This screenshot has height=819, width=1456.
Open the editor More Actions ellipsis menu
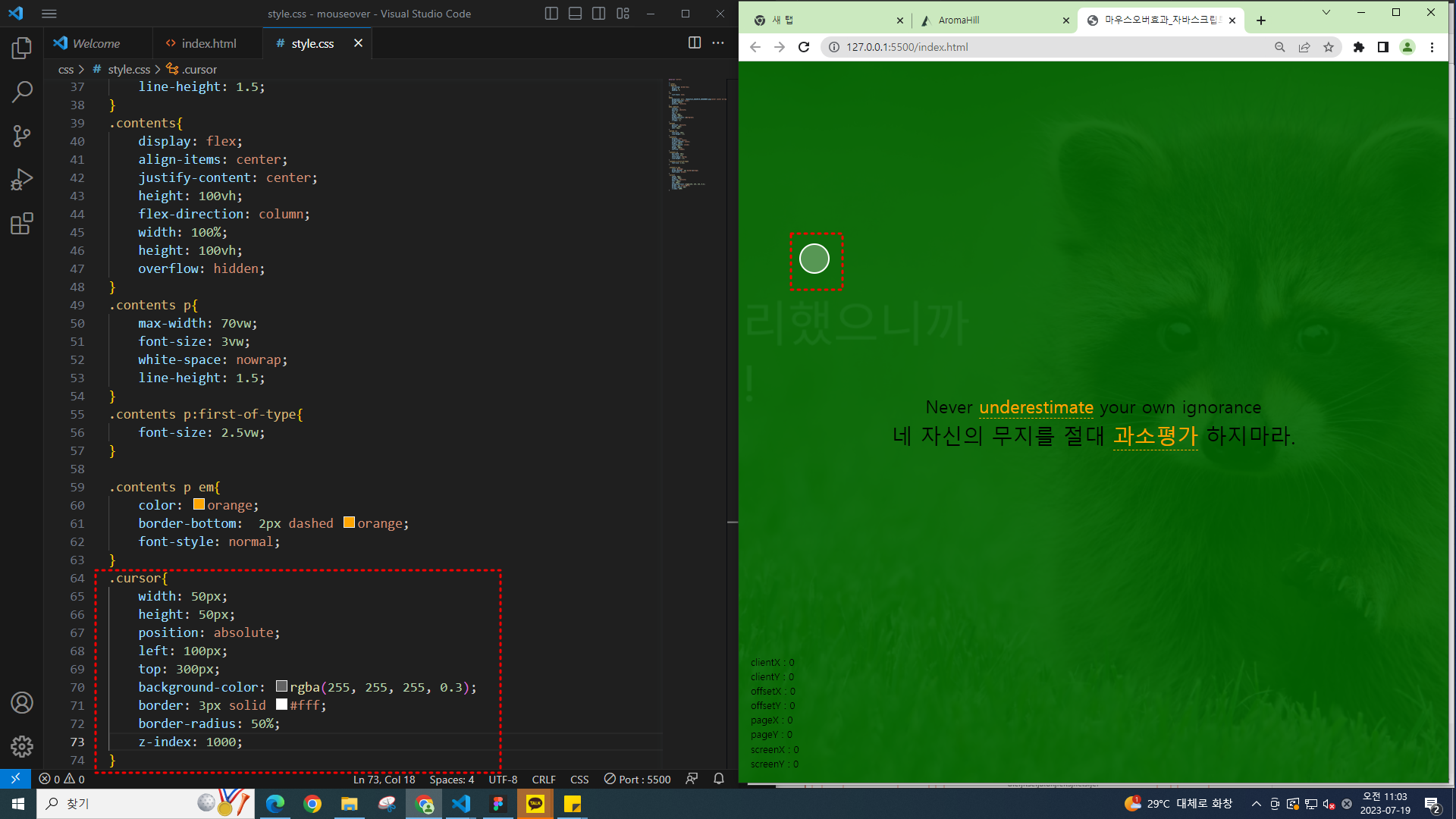tap(718, 42)
